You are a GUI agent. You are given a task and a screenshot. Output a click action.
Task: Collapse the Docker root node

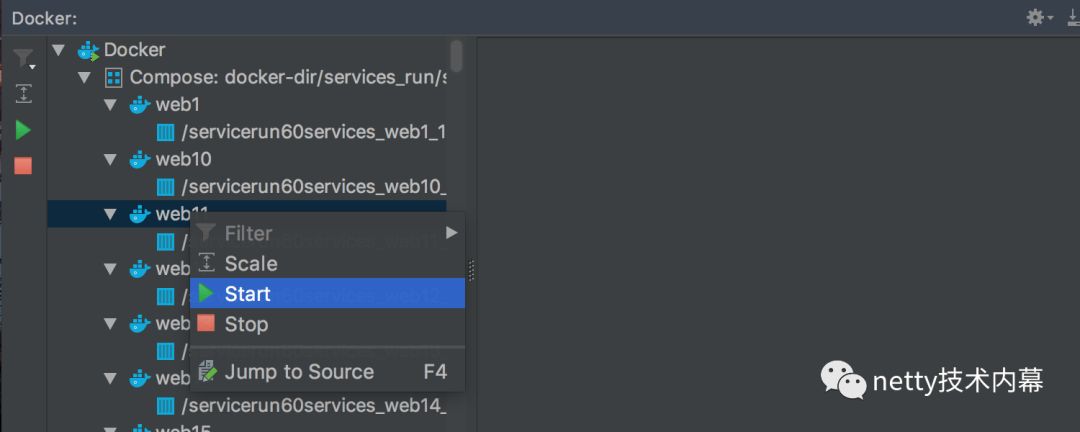click(59, 50)
